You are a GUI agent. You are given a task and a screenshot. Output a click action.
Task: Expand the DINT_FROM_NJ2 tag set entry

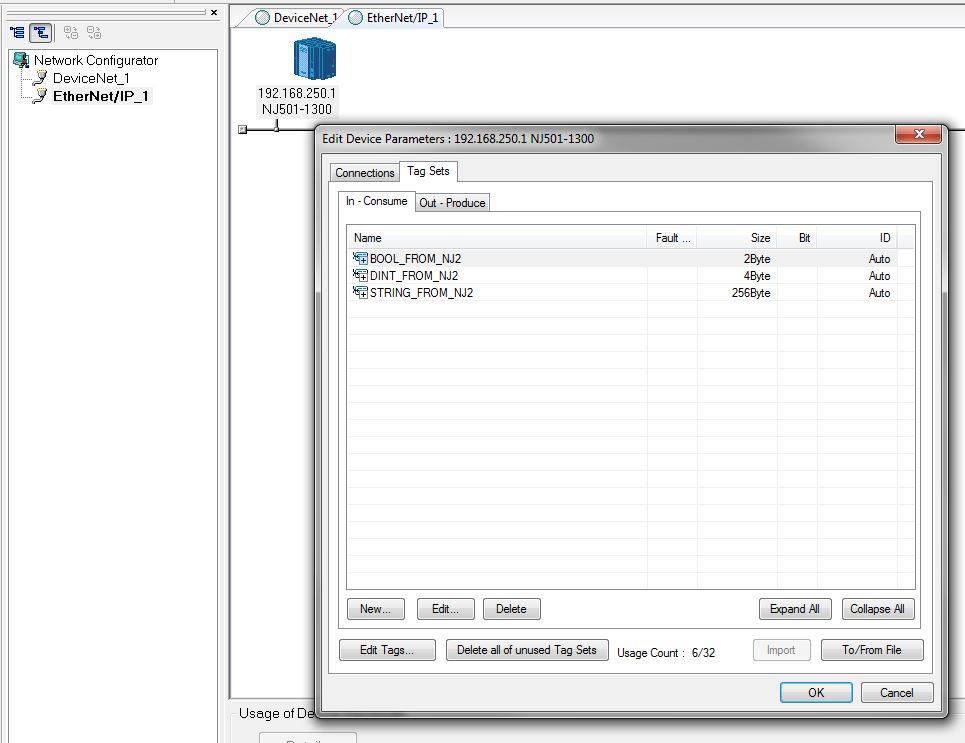(x=364, y=277)
